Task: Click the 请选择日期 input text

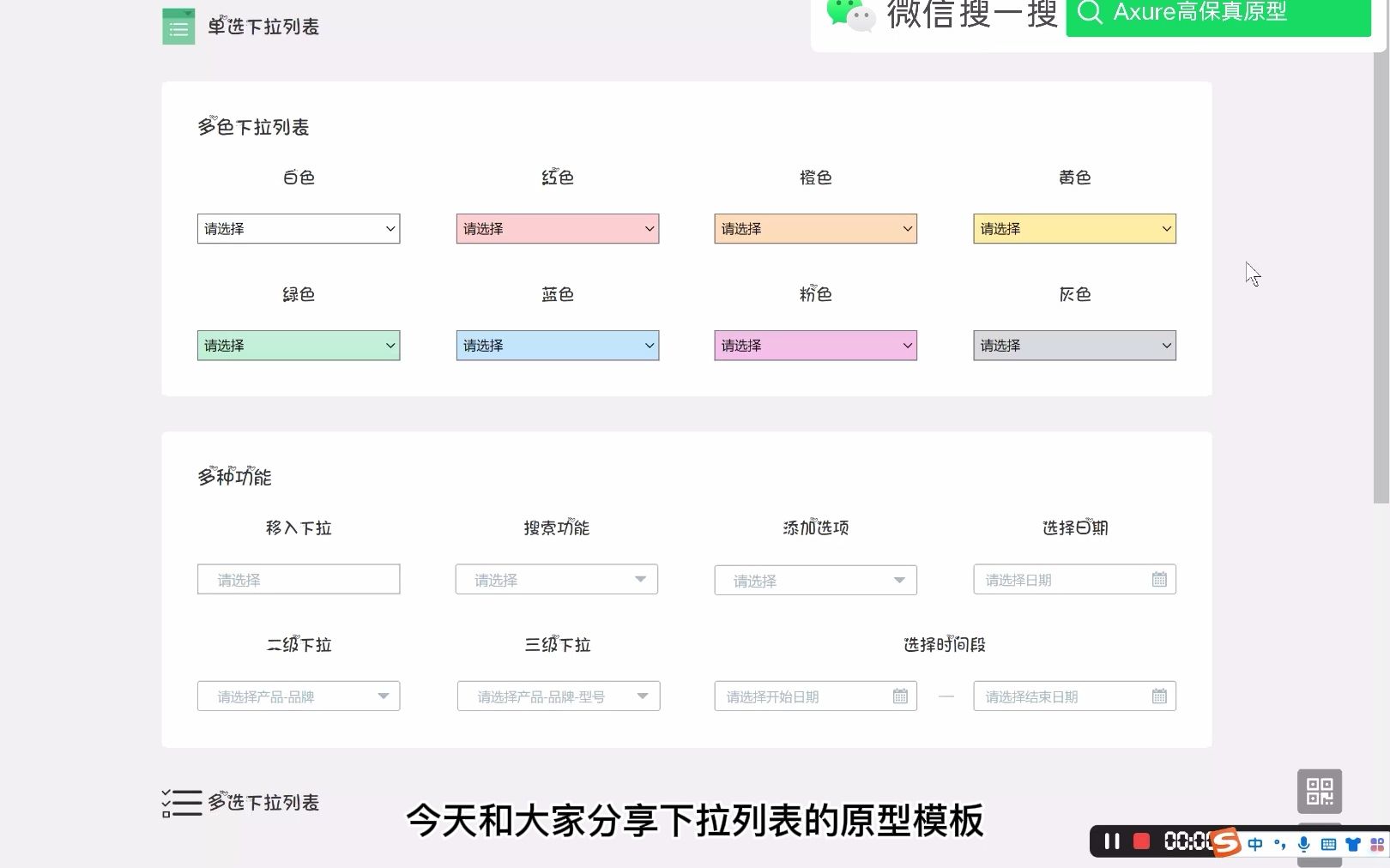Action: (x=1018, y=581)
